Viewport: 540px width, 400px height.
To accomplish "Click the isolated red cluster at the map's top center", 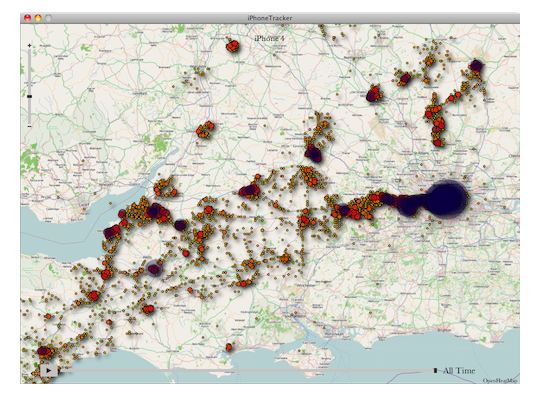I will pos(232,46).
